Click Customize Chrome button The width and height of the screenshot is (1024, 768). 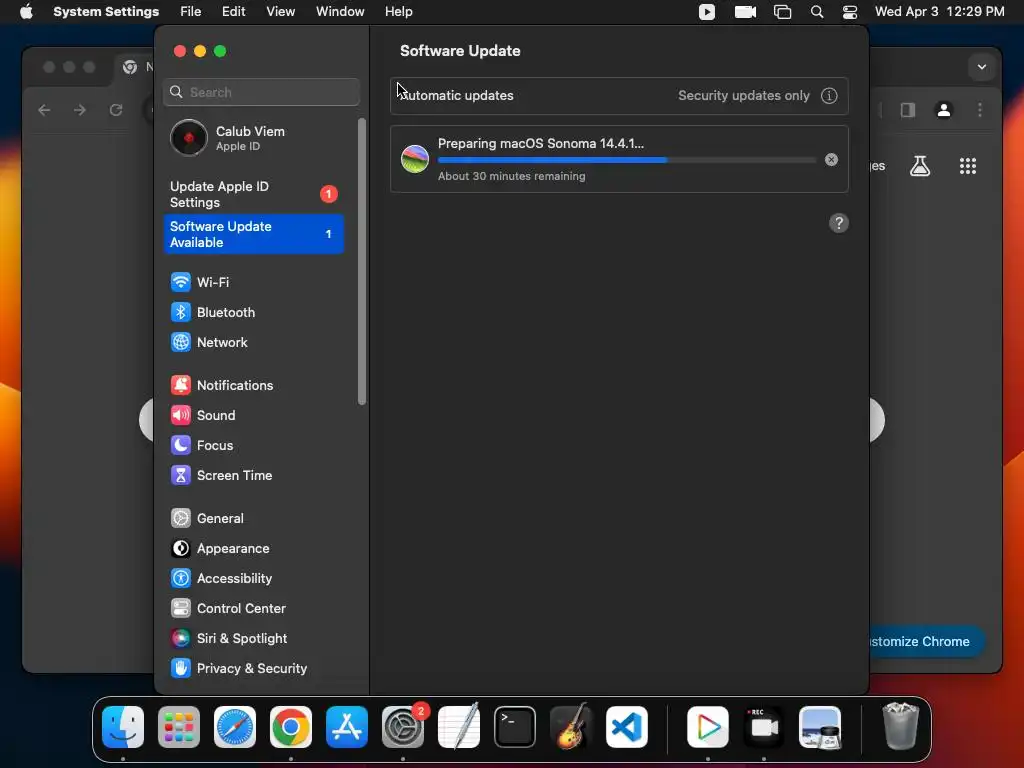coord(927,641)
